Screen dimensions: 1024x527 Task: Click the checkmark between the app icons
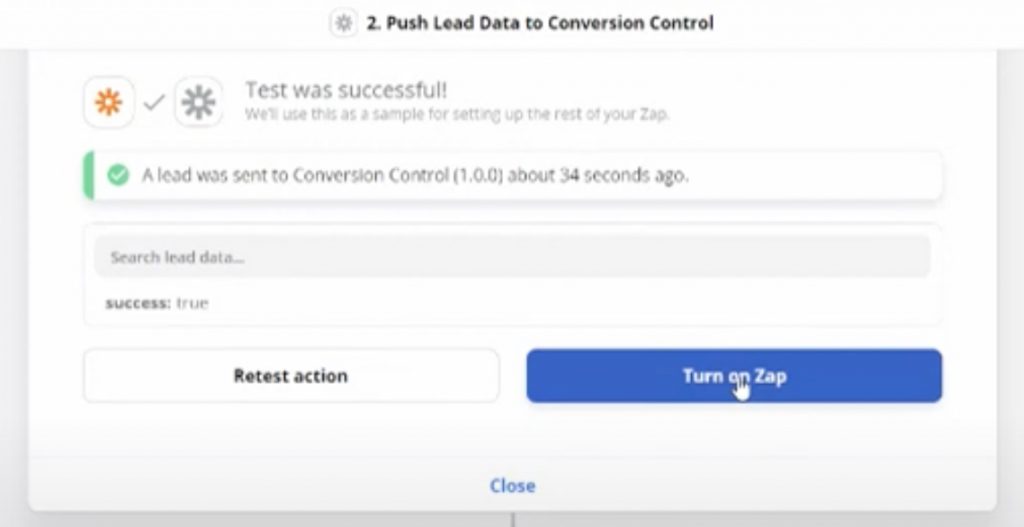[x=153, y=102]
